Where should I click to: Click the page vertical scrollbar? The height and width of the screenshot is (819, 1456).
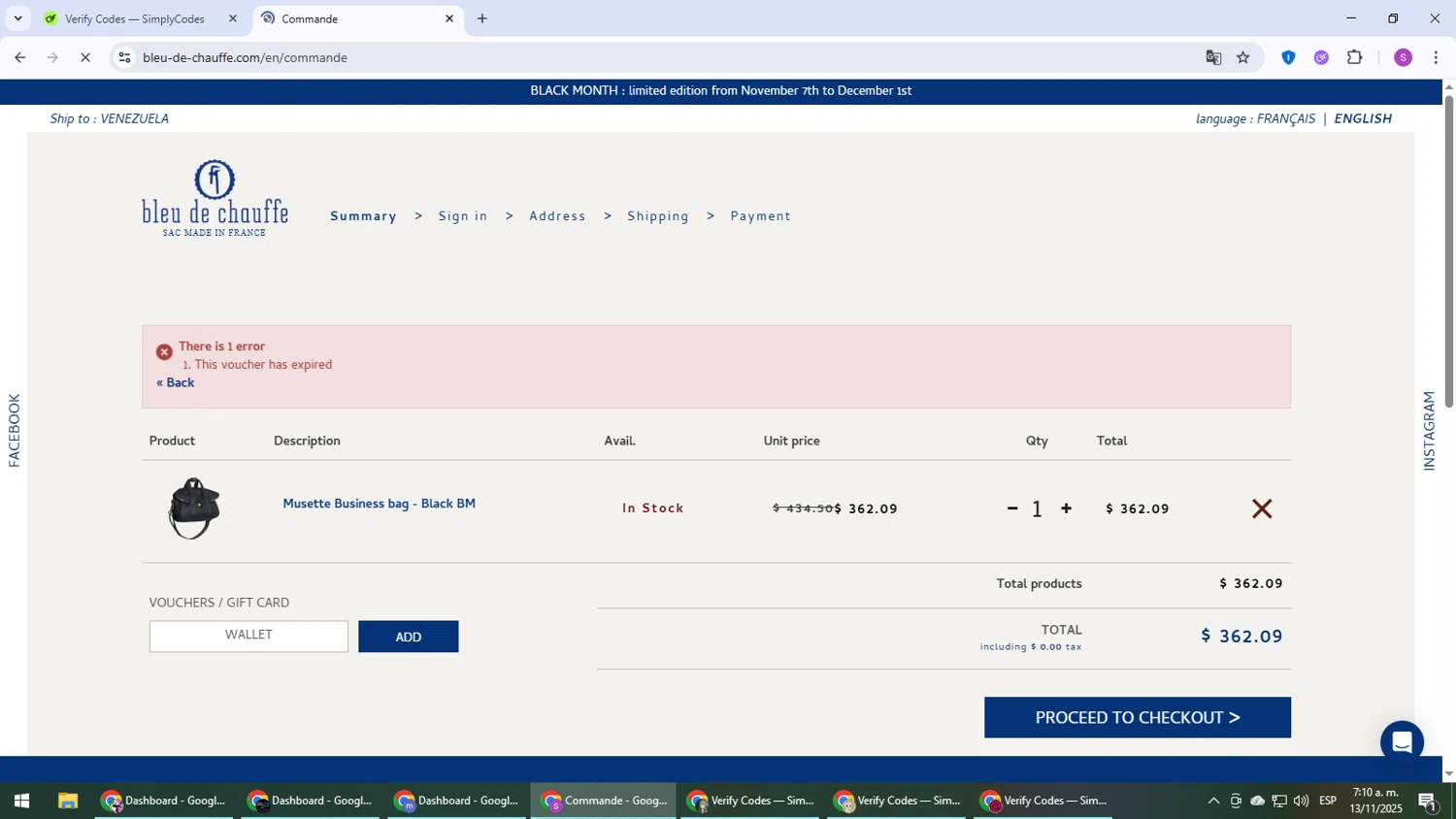click(1448, 251)
